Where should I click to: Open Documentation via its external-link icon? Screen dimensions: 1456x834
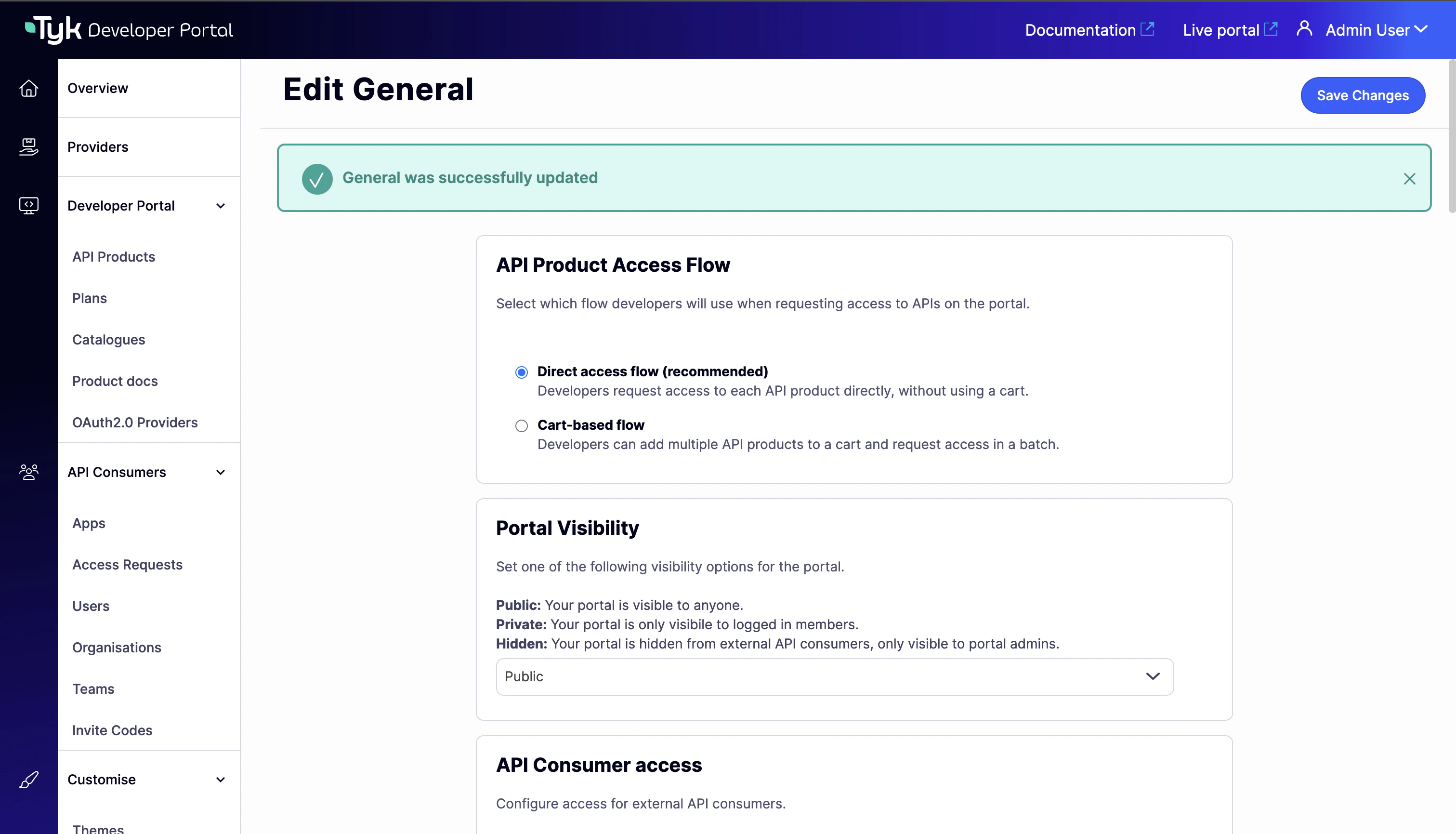click(x=1147, y=28)
